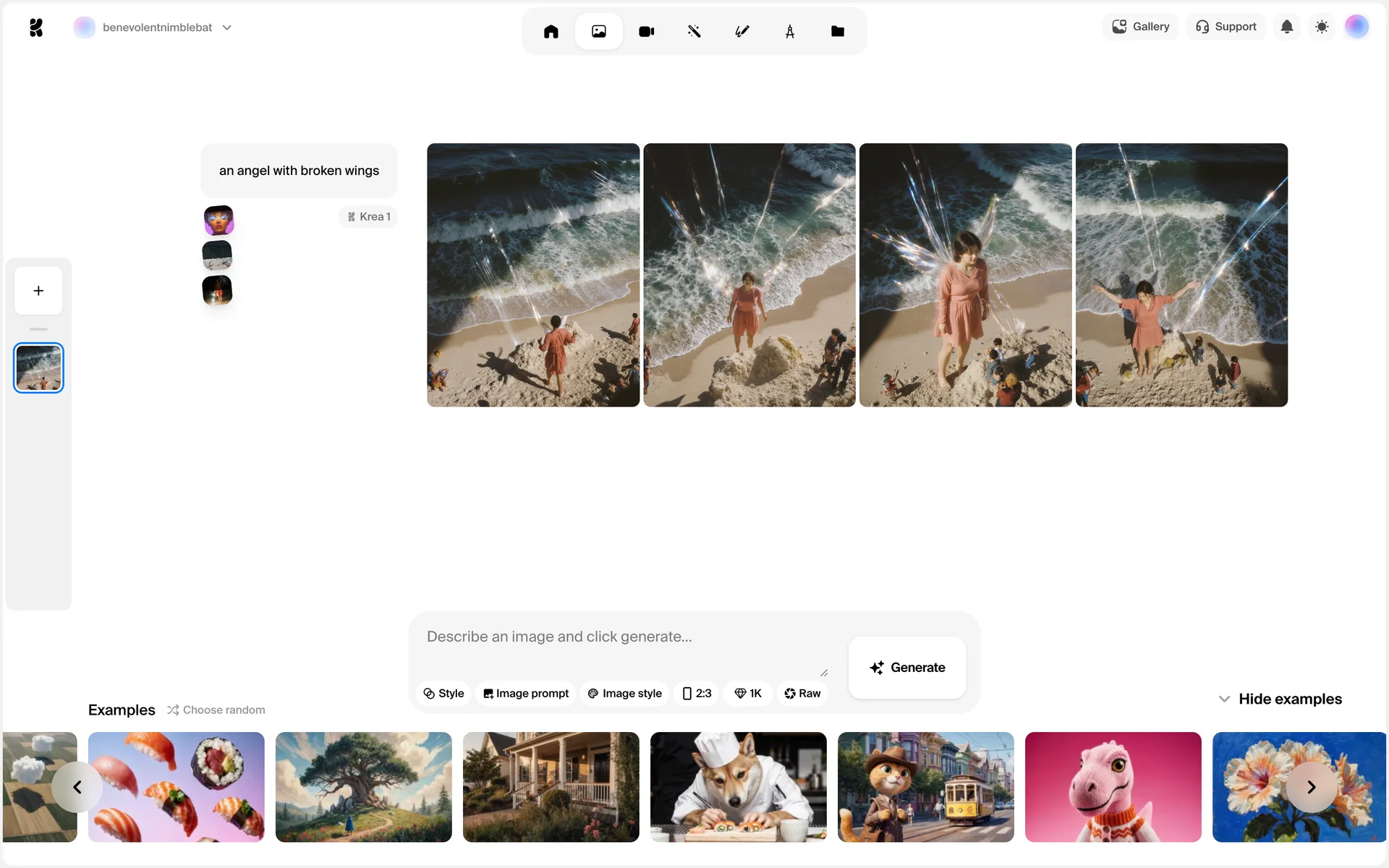
Task: Toggle the Raw mode option
Action: click(802, 693)
